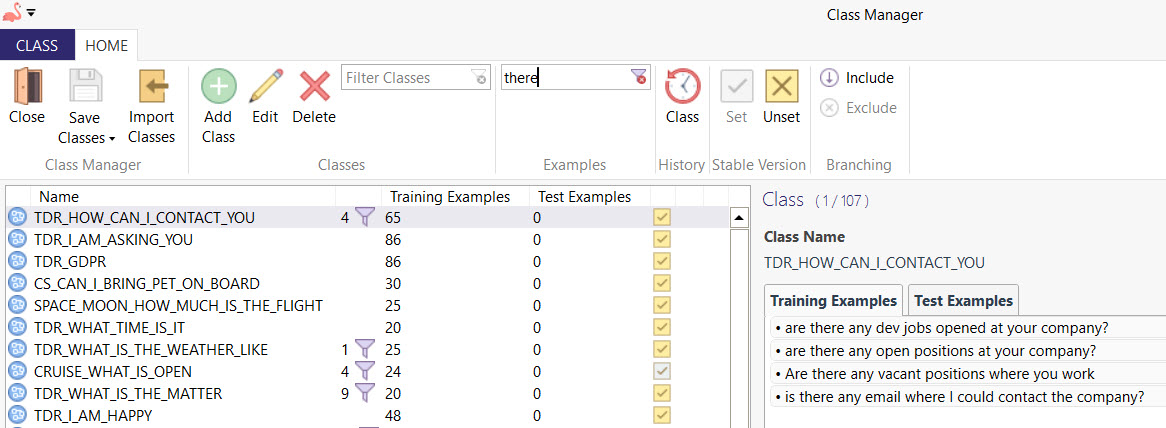Expand the Save Classes dropdown arrow
Screen dimensions: 1166x428
click(111, 139)
